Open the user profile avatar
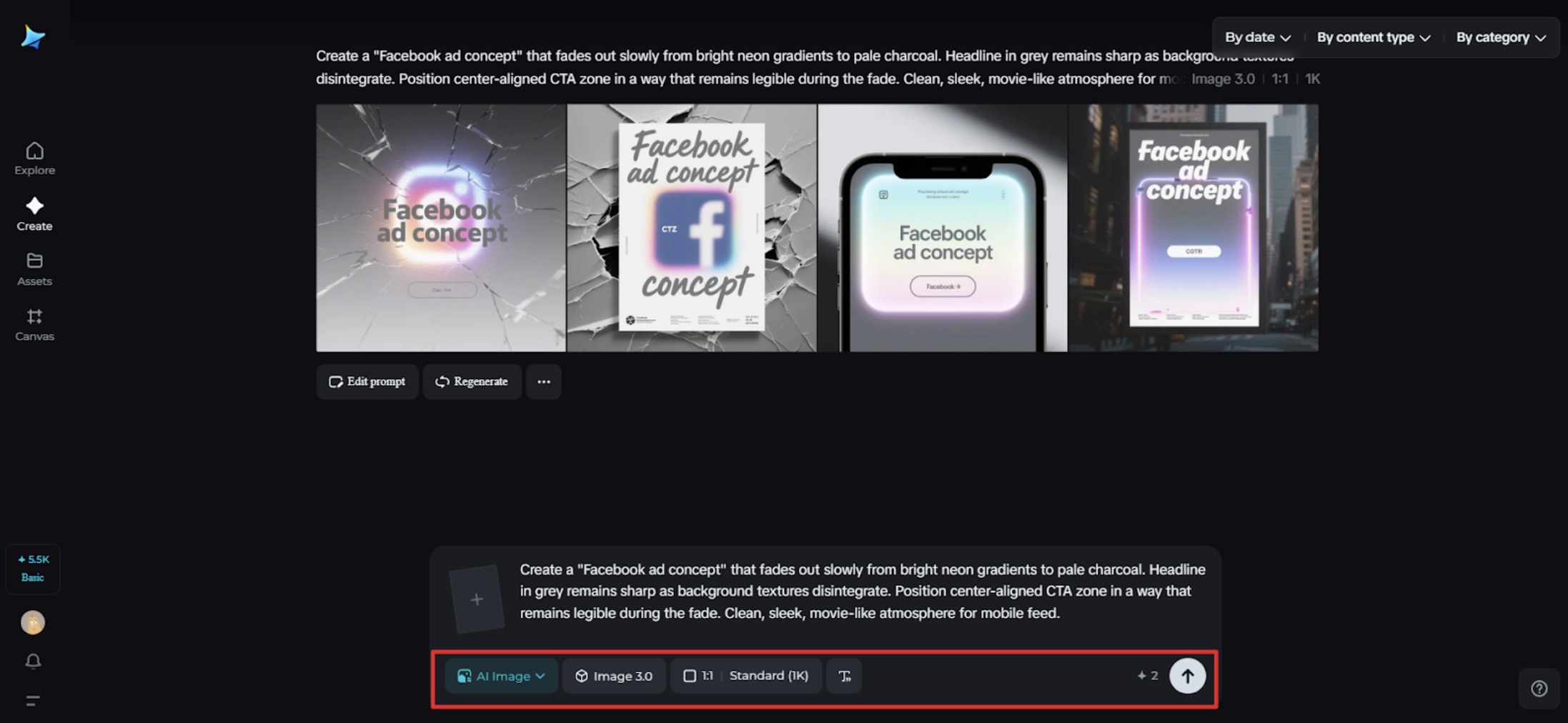This screenshot has width=1568, height=723. pyautogui.click(x=33, y=622)
